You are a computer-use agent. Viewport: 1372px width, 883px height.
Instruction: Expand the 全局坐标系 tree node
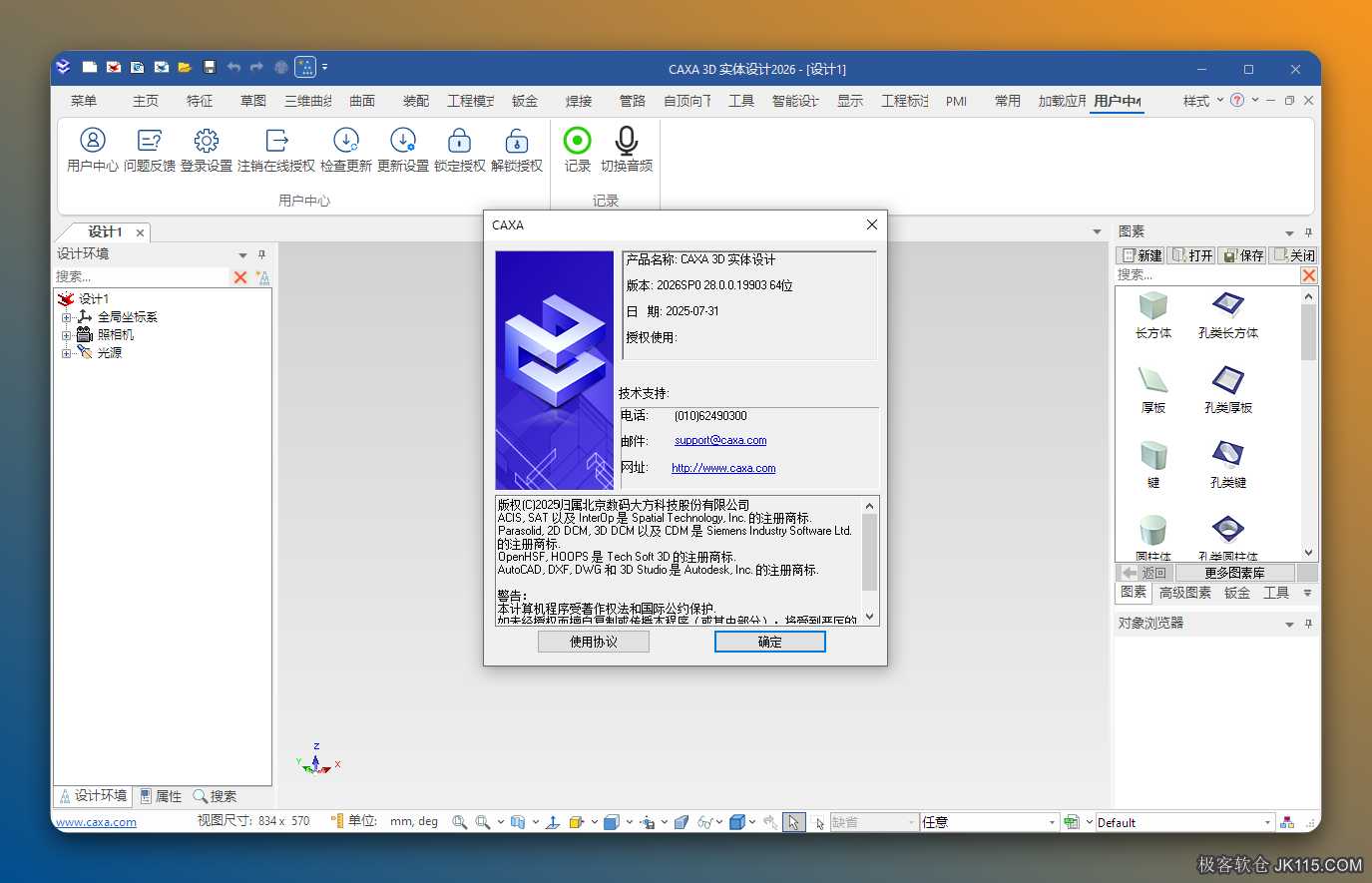(x=66, y=317)
